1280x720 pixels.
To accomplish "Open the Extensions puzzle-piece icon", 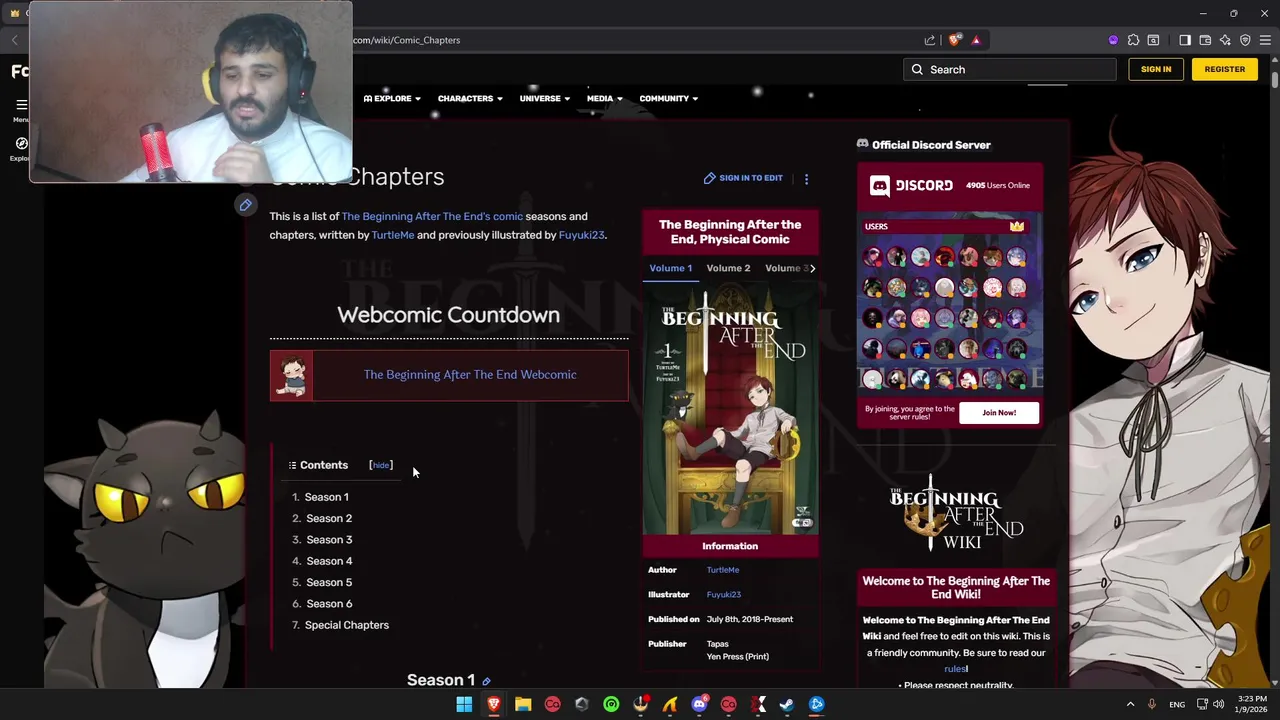I will click(x=1133, y=40).
